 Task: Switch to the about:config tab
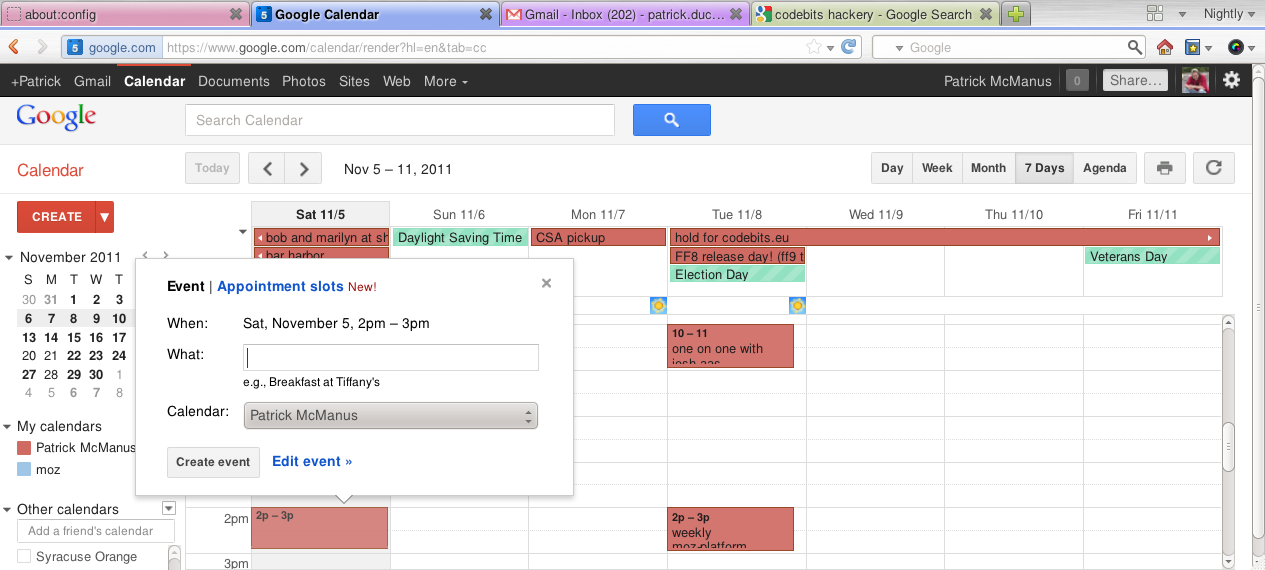(x=124, y=14)
